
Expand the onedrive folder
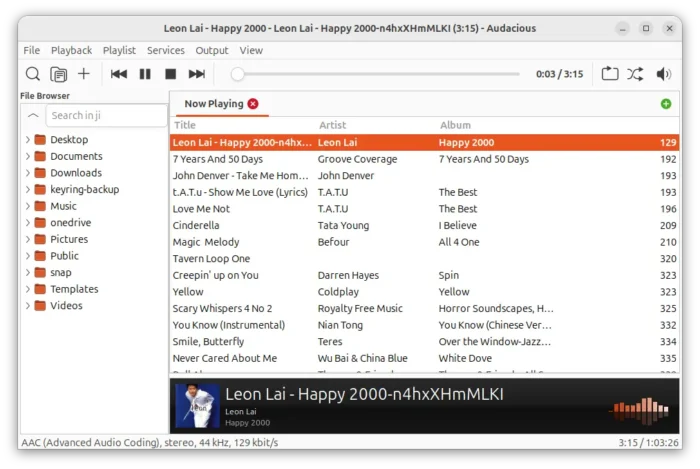pyautogui.click(x=28, y=223)
